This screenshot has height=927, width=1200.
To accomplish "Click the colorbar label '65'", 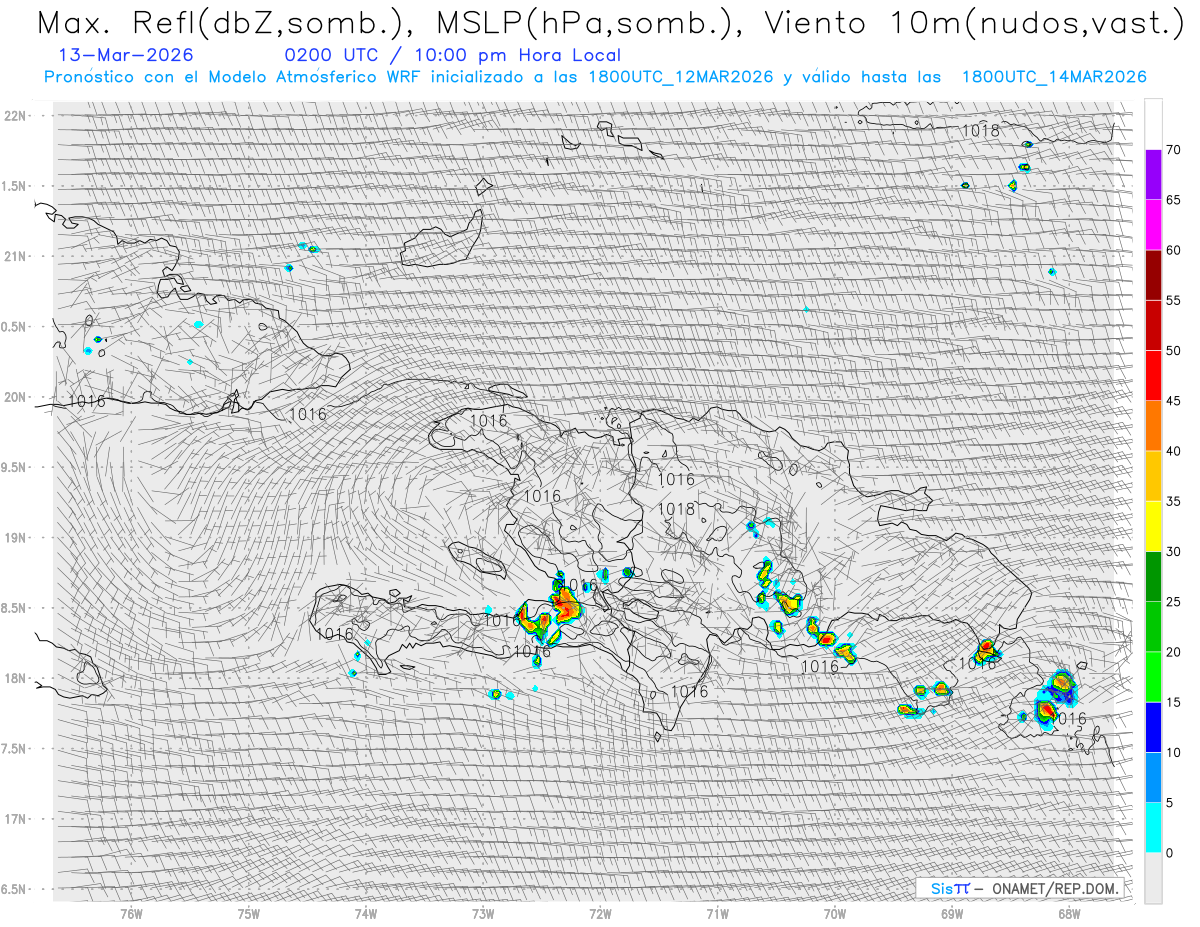I will [x=1173, y=200].
